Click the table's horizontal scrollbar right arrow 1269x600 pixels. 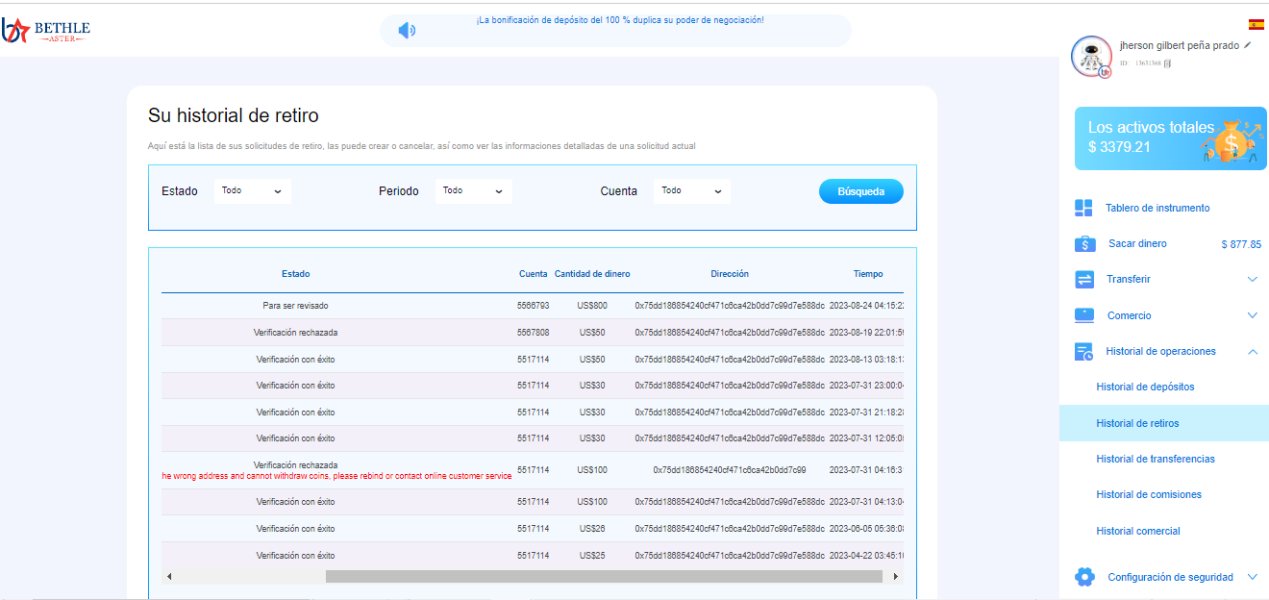tap(895, 577)
